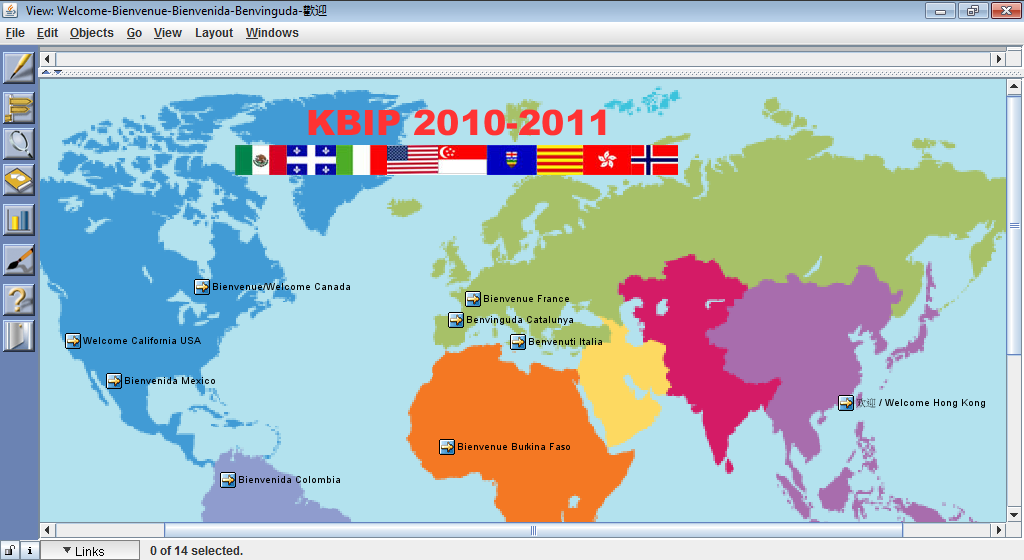Open the bar chart analysis tool

pyautogui.click(x=19, y=219)
